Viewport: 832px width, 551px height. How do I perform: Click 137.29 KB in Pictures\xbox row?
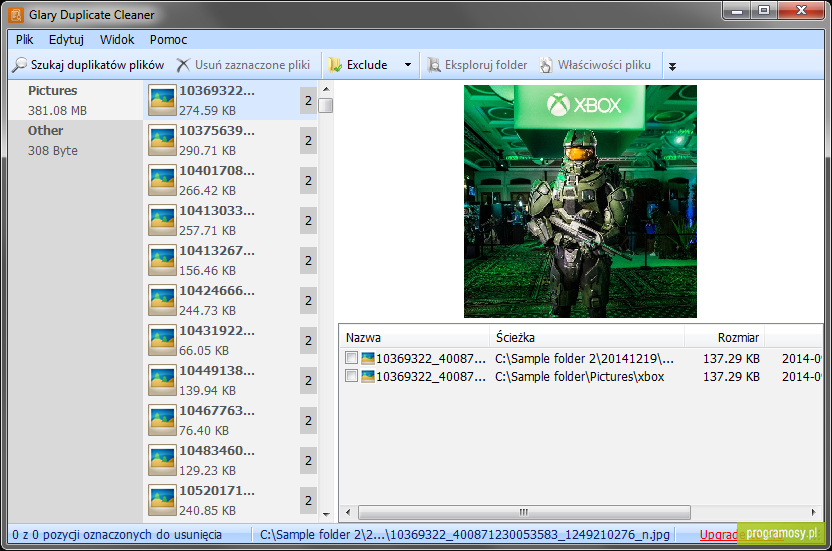pyautogui.click(x=731, y=376)
